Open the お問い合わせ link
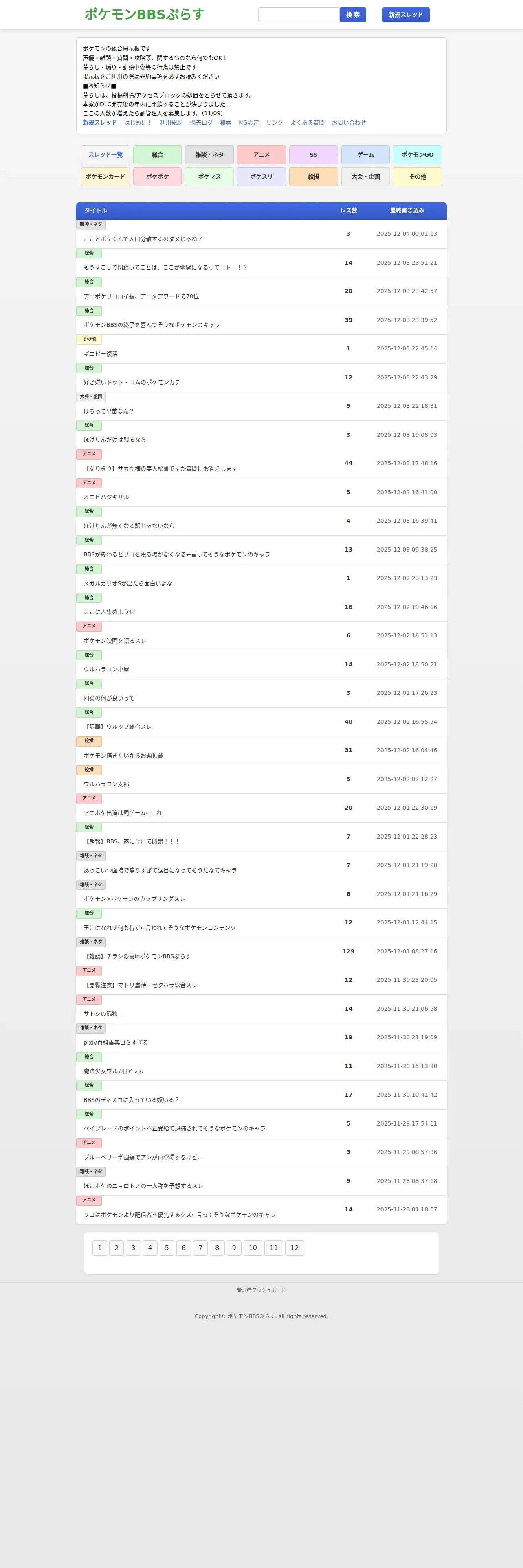The height and width of the screenshot is (1568, 523). [349, 123]
